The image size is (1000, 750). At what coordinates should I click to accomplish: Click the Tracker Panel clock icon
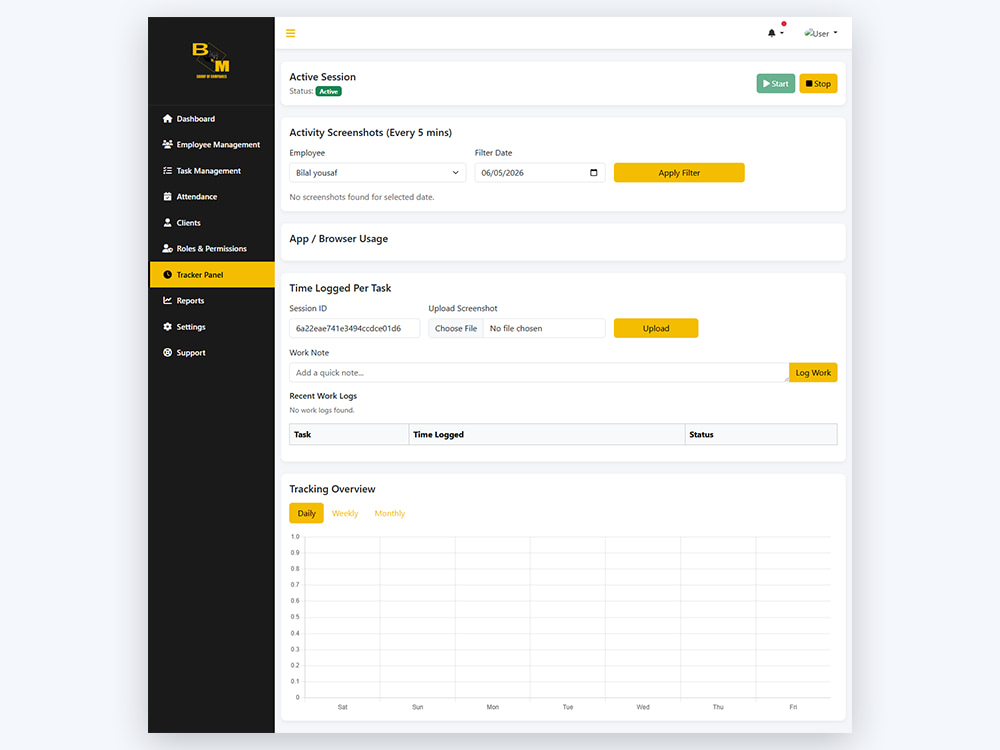(168, 275)
